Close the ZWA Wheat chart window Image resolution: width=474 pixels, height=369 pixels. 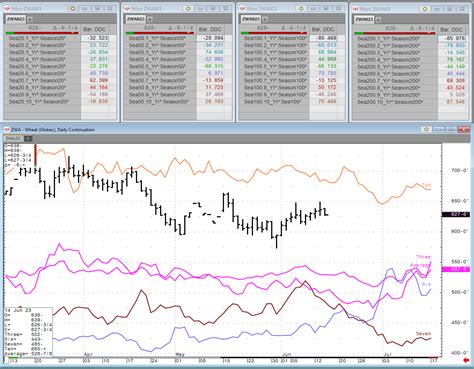(x=464, y=130)
